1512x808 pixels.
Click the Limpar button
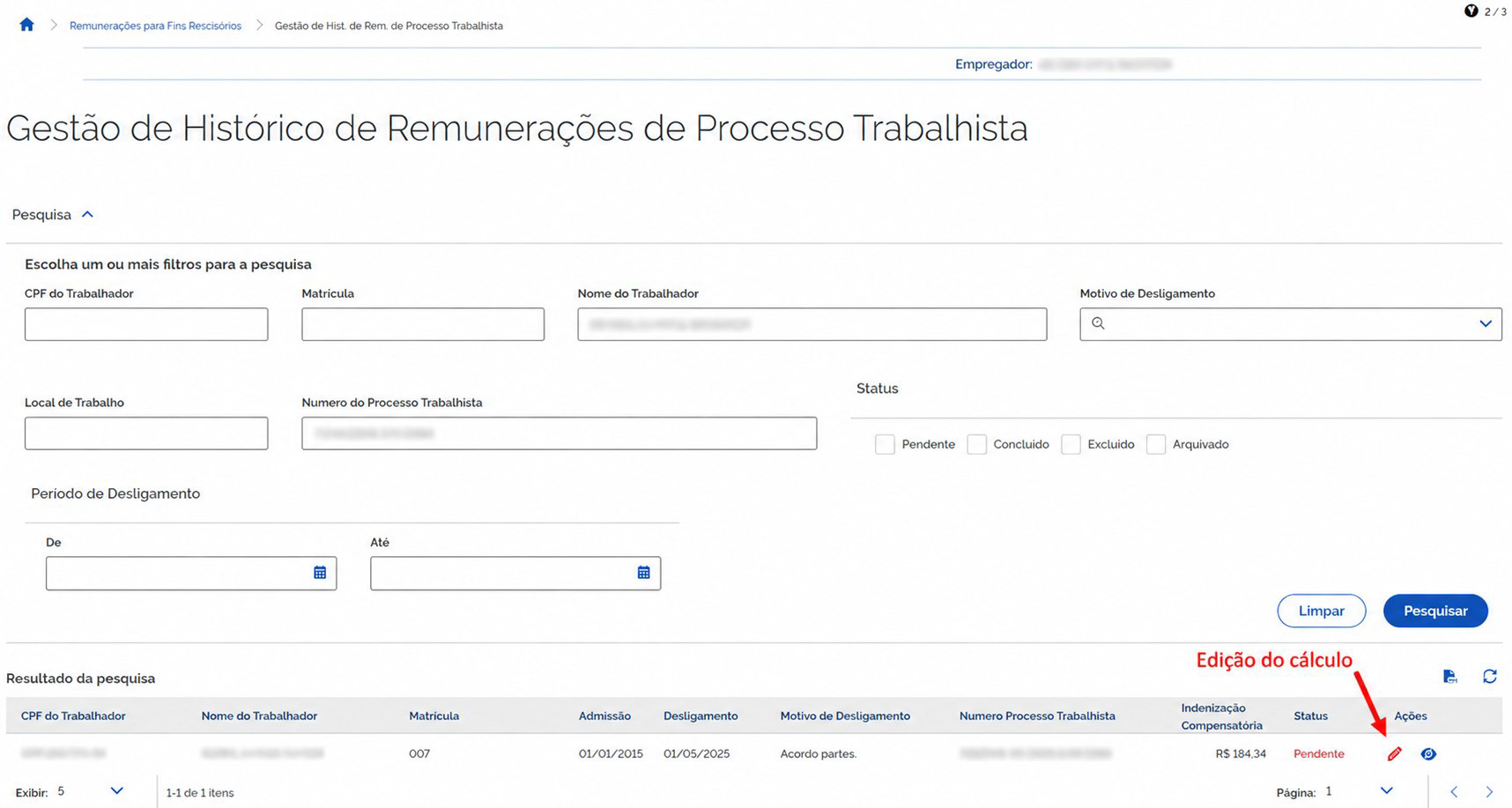[1322, 611]
